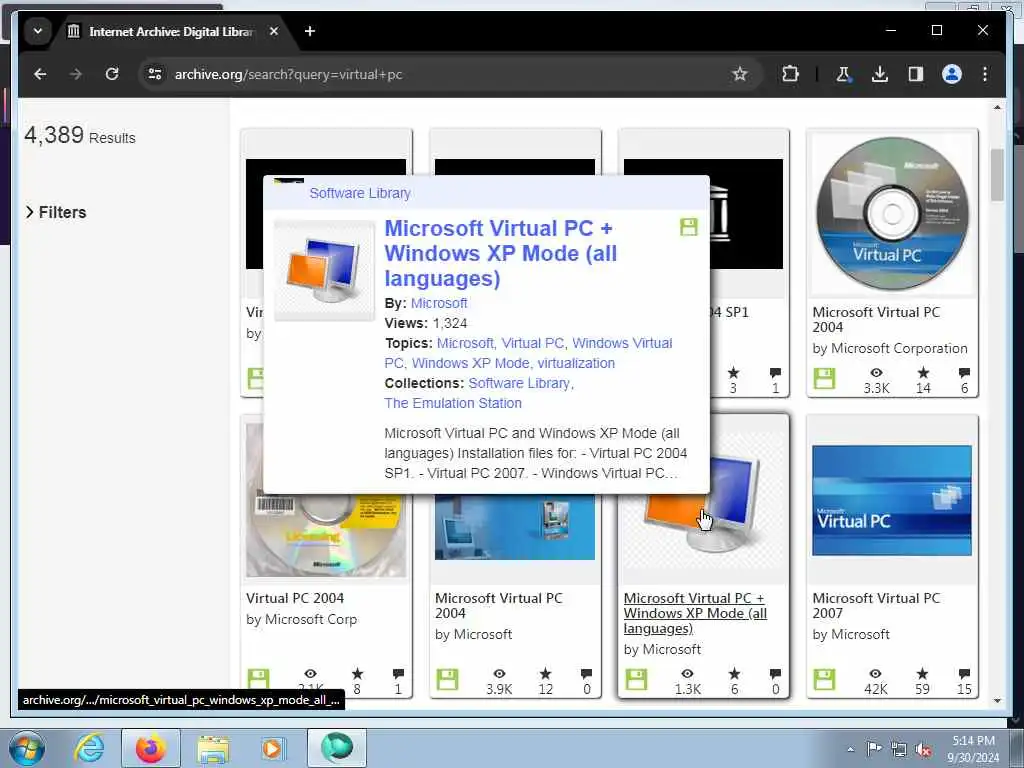Launch Internet Explorer from taskbar
The height and width of the screenshot is (768, 1024).
[x=89, y=748]
